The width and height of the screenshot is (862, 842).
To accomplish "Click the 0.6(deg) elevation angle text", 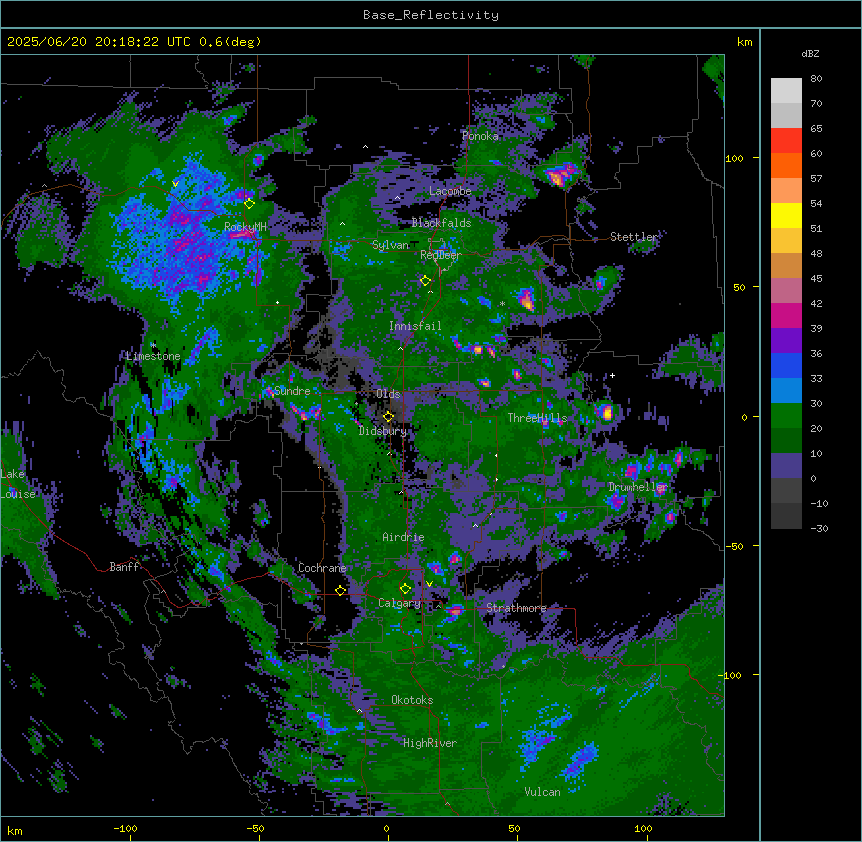I will pos(230,42).
